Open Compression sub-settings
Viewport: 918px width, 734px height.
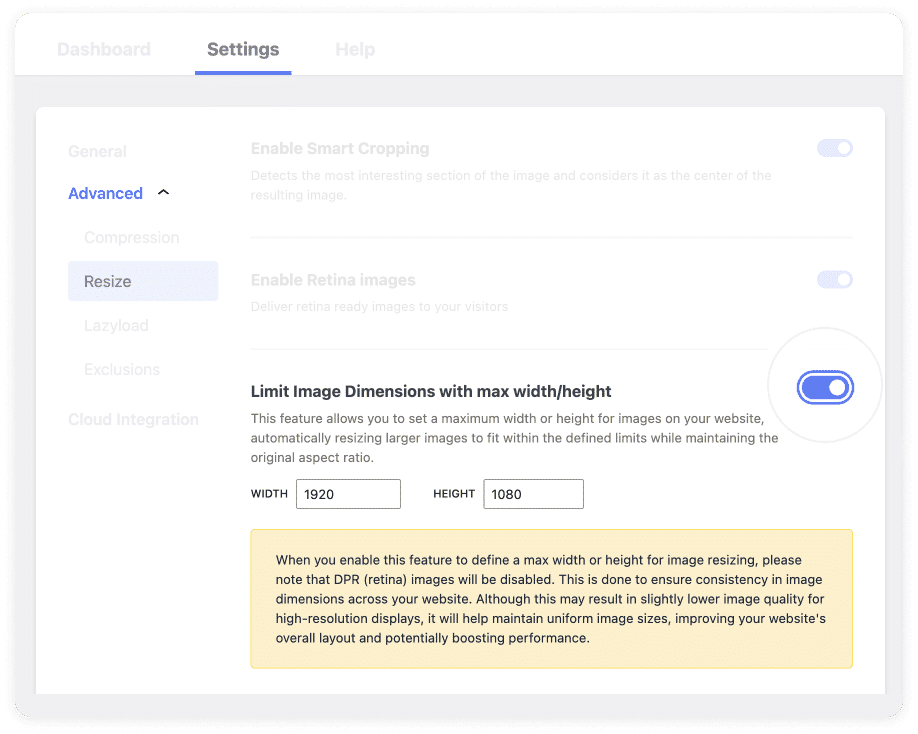coord(132,237)
